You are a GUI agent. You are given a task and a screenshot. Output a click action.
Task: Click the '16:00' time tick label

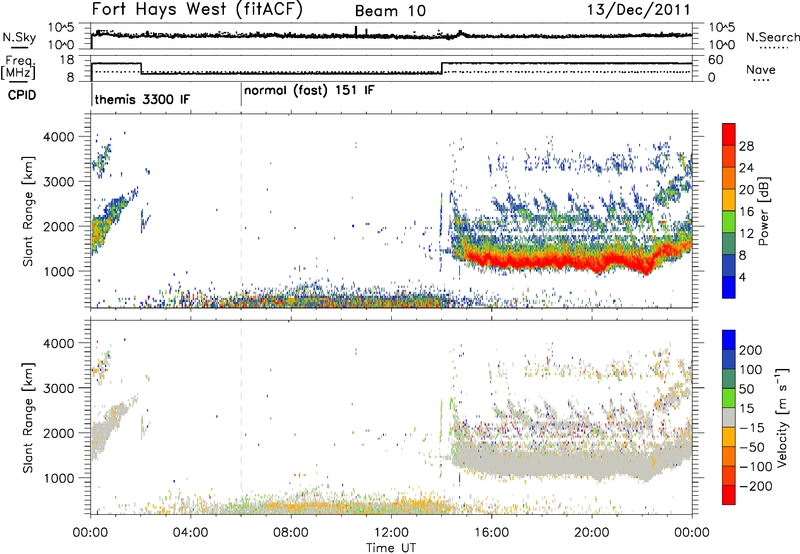tap(491, 533)
